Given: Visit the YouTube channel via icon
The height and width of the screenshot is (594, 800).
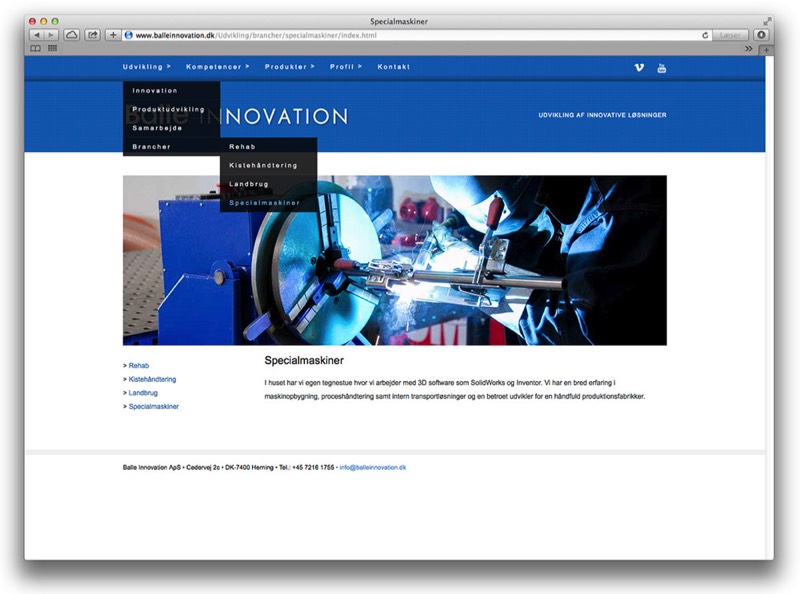Looking at the screenshot, I should click(662, 68).
